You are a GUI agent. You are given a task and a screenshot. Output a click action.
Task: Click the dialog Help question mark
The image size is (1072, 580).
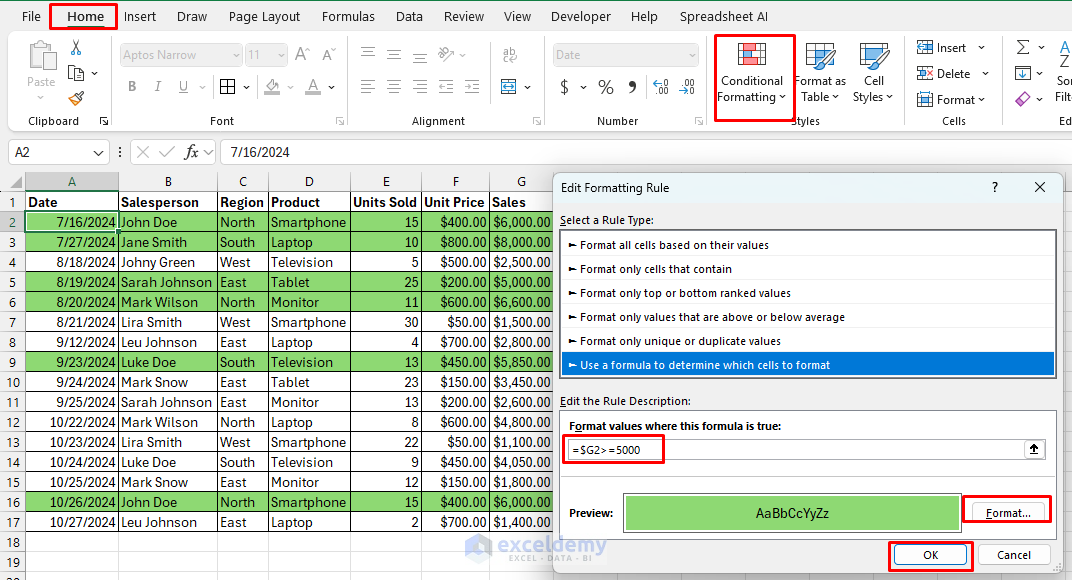click(x=995, y=187)
